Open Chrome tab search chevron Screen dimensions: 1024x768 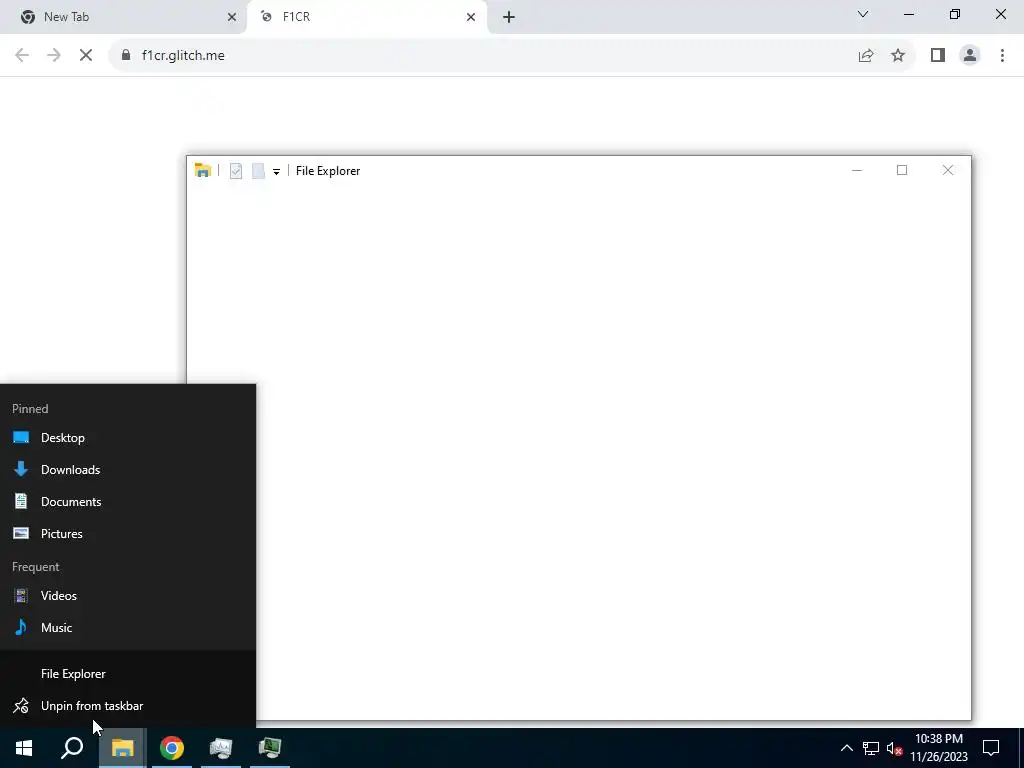863,14
